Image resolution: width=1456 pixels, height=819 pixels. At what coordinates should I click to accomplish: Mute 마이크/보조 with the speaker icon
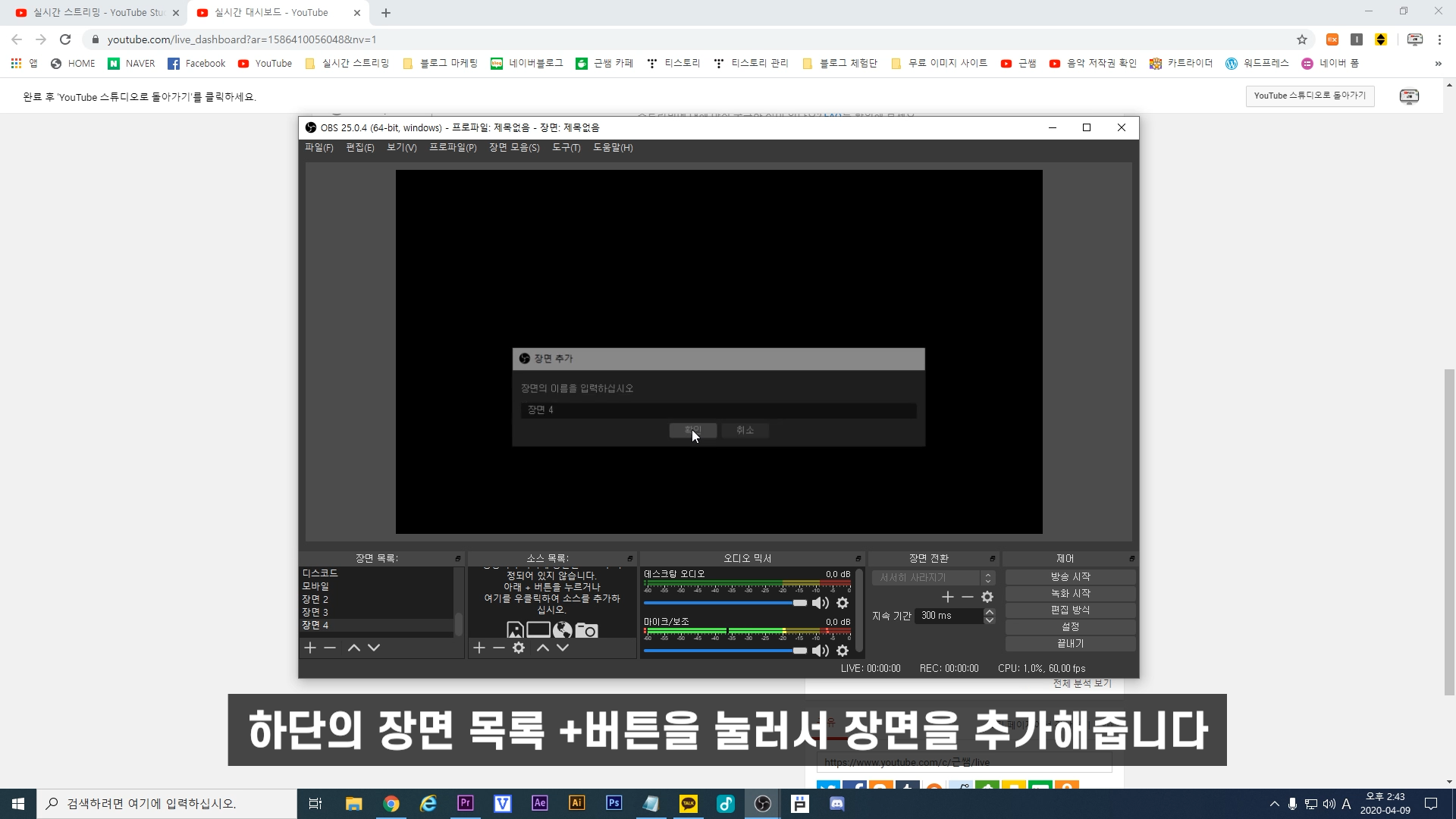pos(820,651)
